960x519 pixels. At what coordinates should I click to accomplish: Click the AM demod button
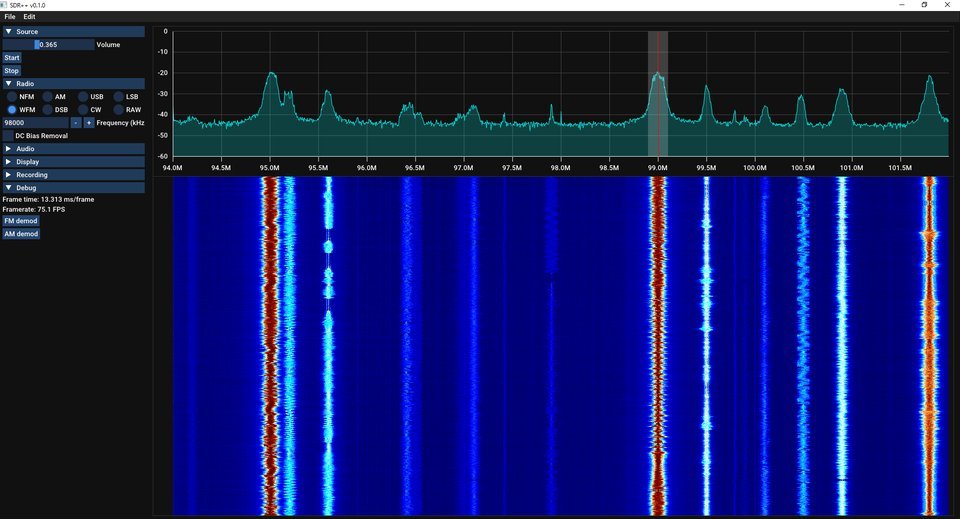[21, 234]
